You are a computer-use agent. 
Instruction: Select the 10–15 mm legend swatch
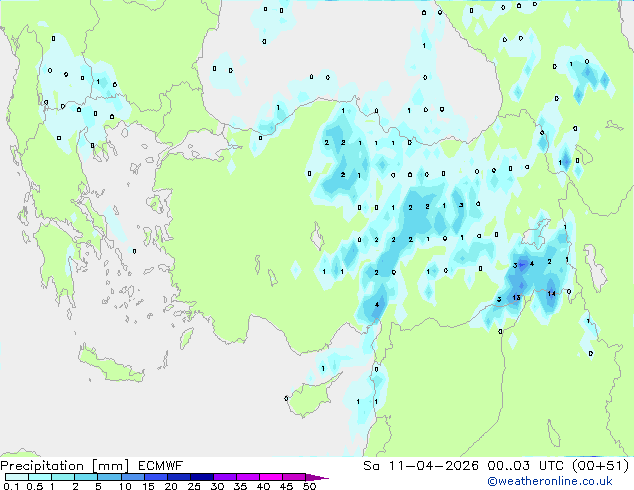coord(132,477)
